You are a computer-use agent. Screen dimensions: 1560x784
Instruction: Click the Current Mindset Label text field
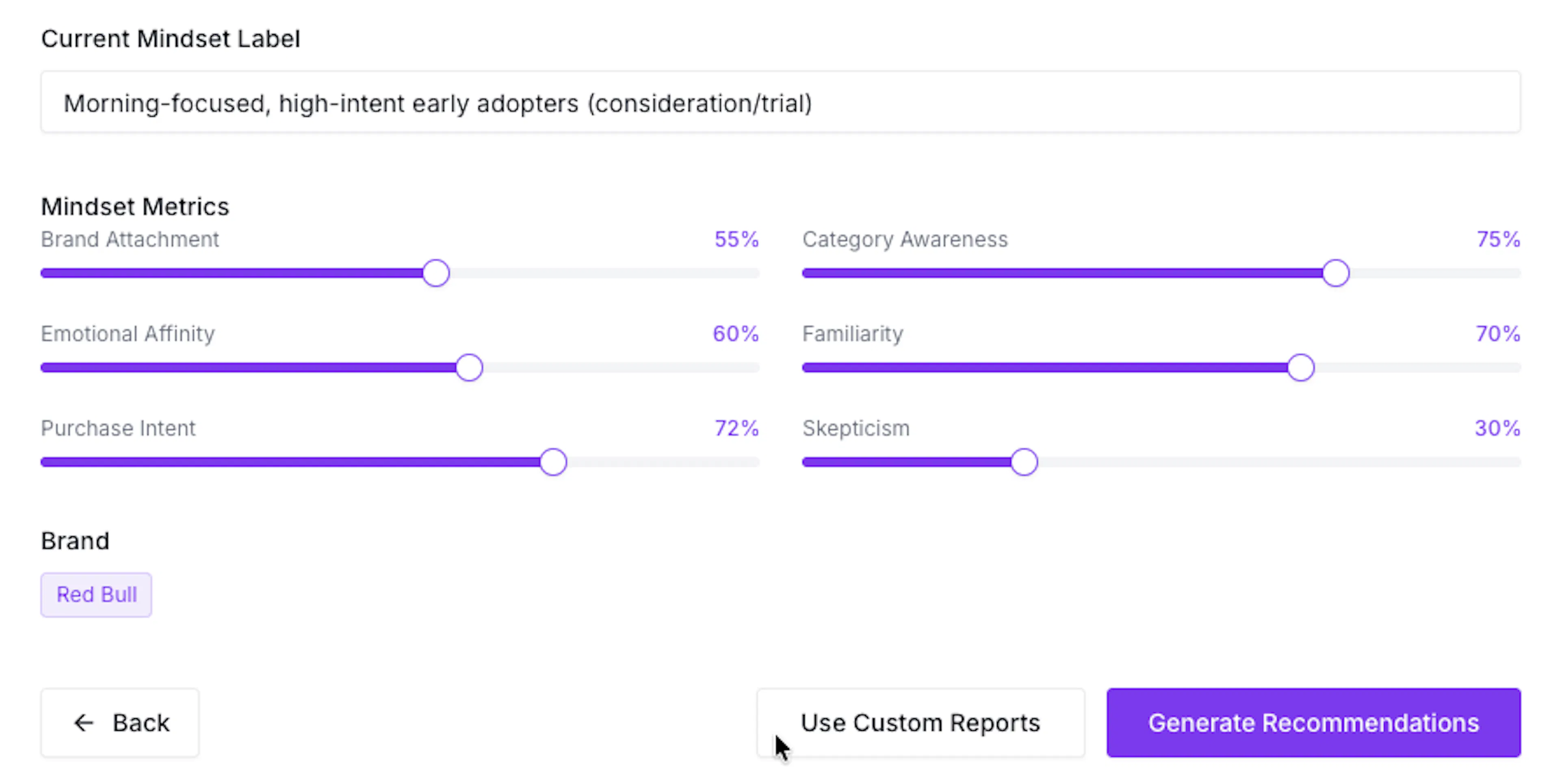click(x=780, y=102)
